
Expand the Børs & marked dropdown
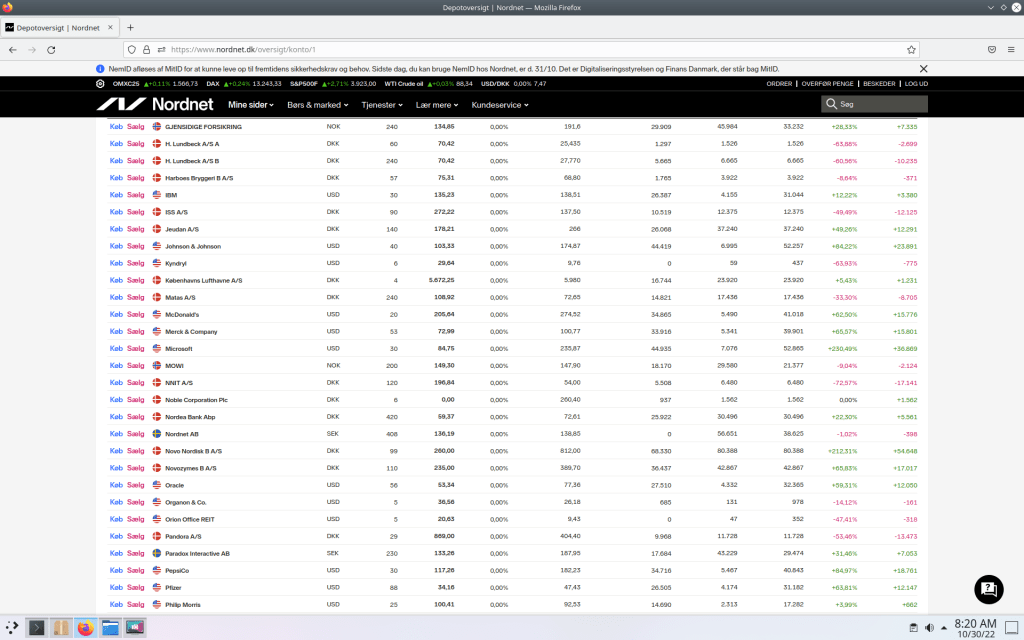pyautogui.click(x=317, y=104)
